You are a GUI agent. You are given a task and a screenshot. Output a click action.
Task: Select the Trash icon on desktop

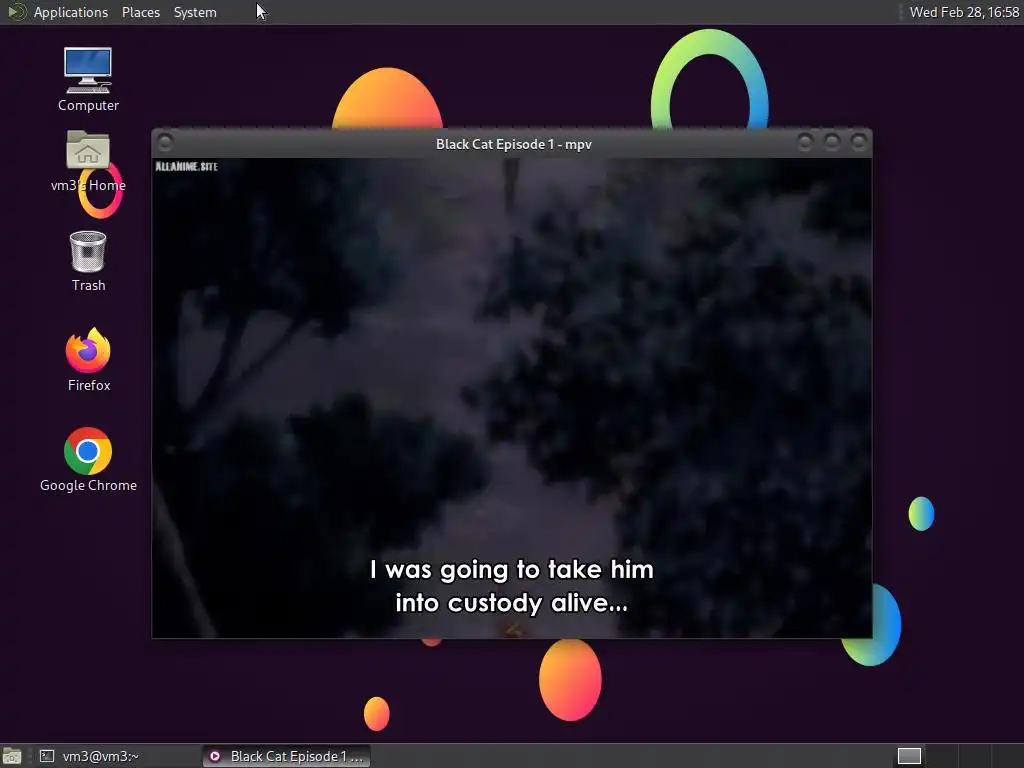pos(88,261)
